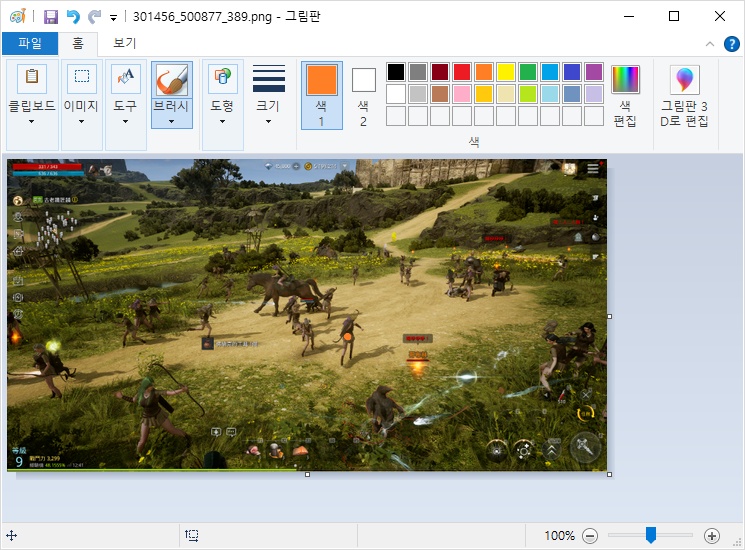Click the 크기 line thickness icon
This screenshot has width=745, height=550.
click(269, 78)
